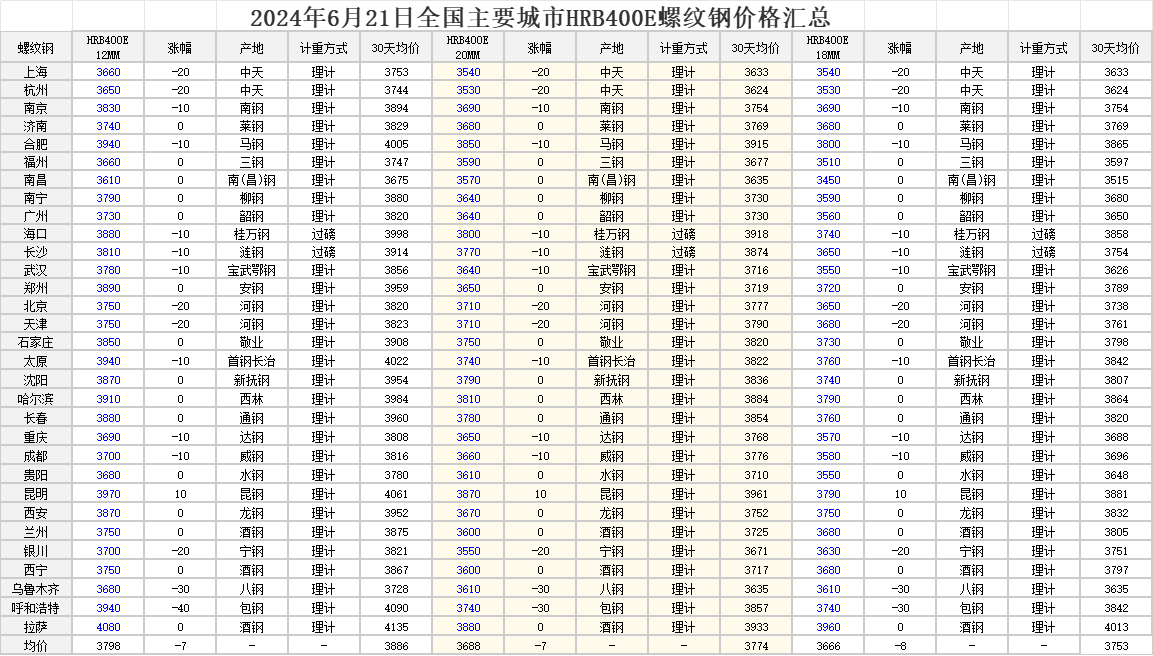Click the 合肥 city row label
The height and width of the screenshot is (656, 1153).
point(36,144)
